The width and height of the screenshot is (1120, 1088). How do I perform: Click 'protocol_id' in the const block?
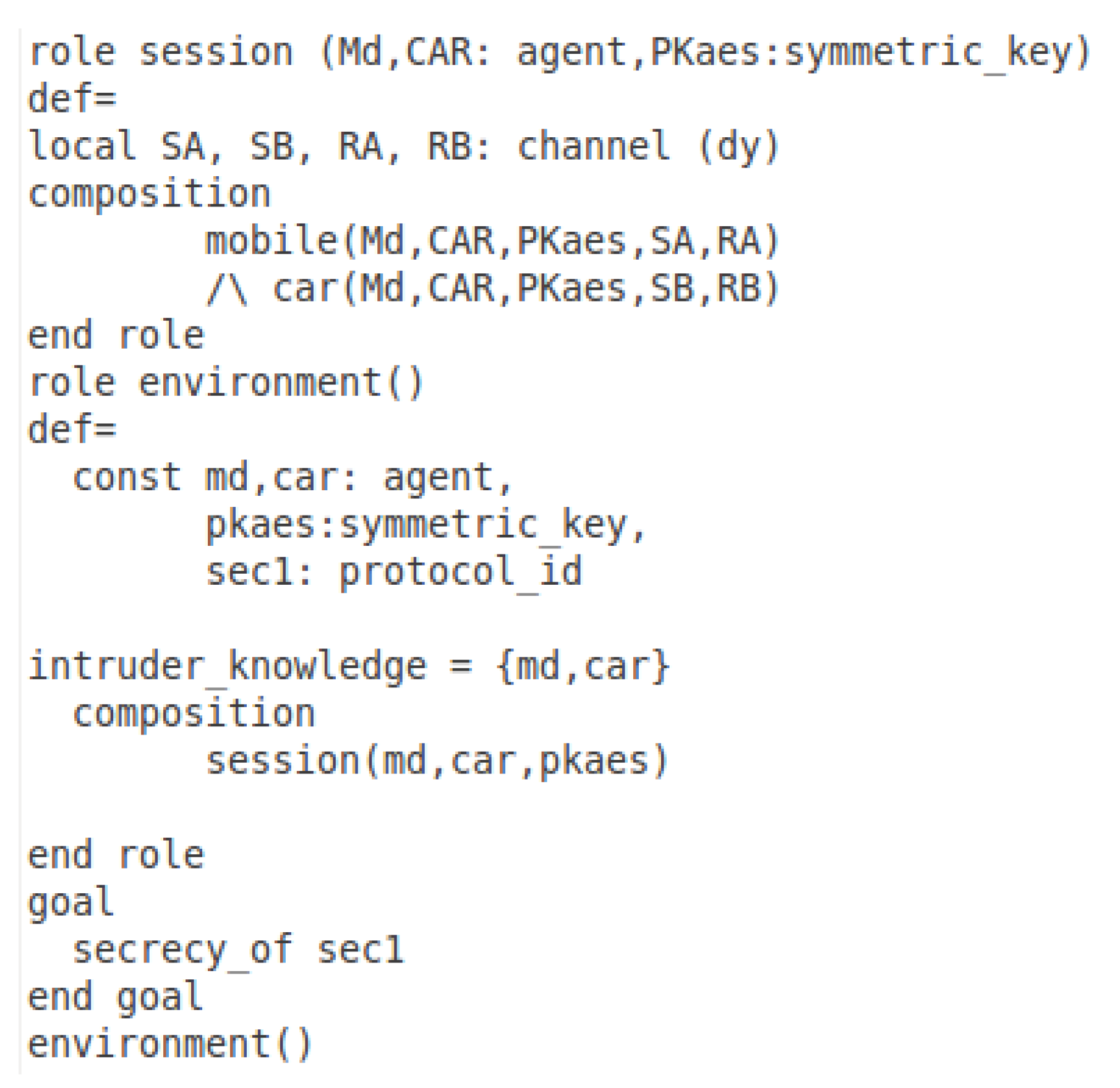point(460,572)
